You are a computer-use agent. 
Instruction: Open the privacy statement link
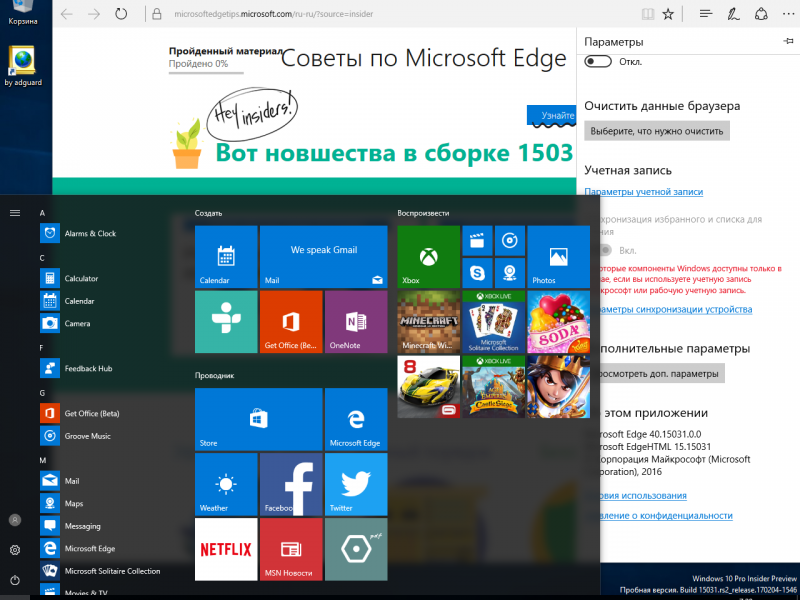click(x=666, y=515)
